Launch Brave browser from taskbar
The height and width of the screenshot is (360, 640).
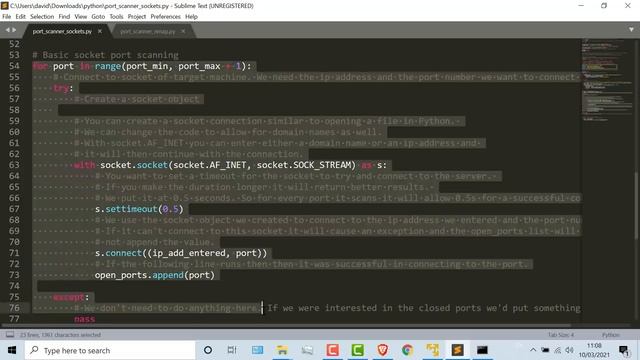(382, 350)
